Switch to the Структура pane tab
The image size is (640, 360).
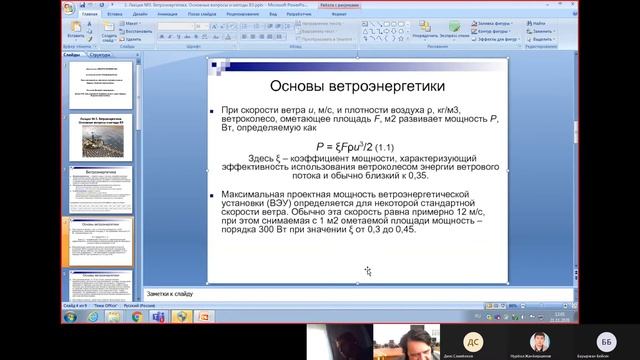[x=100, y=54]
